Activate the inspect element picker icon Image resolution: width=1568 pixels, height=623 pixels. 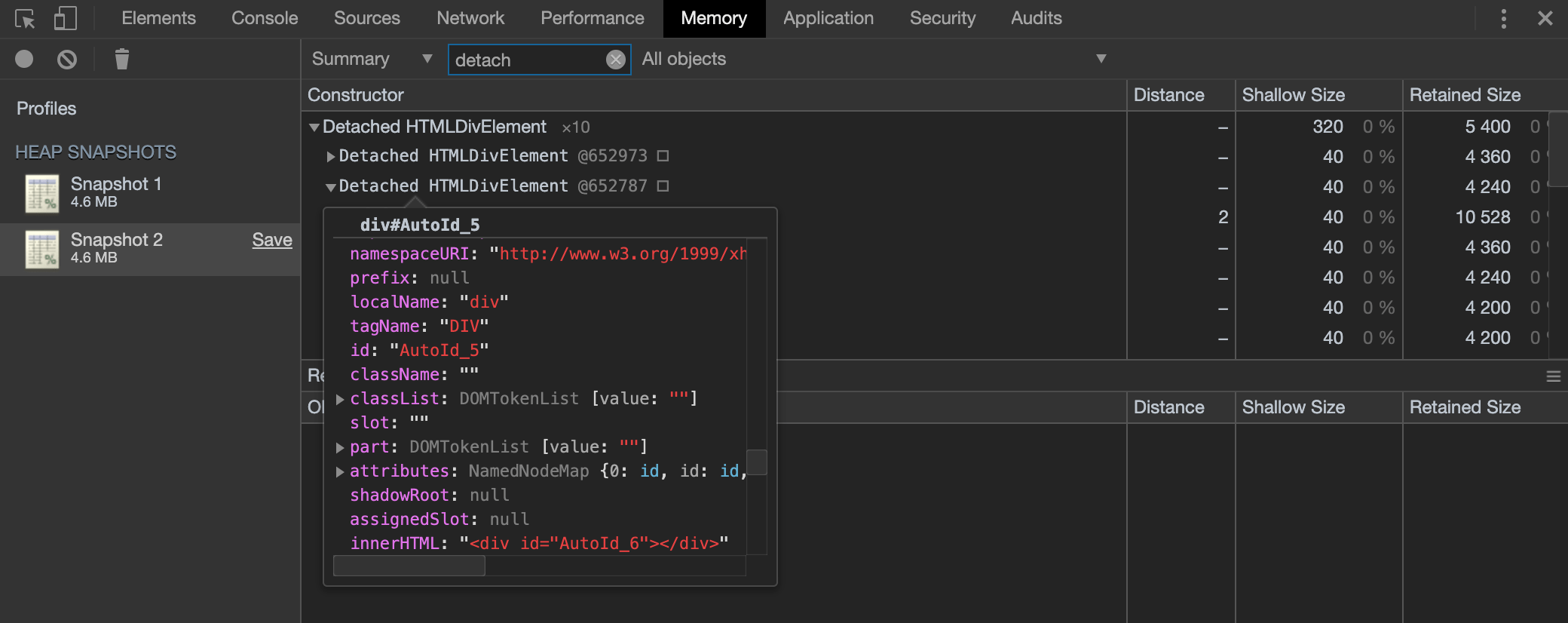pyautogui.click(x=25, y=19)
